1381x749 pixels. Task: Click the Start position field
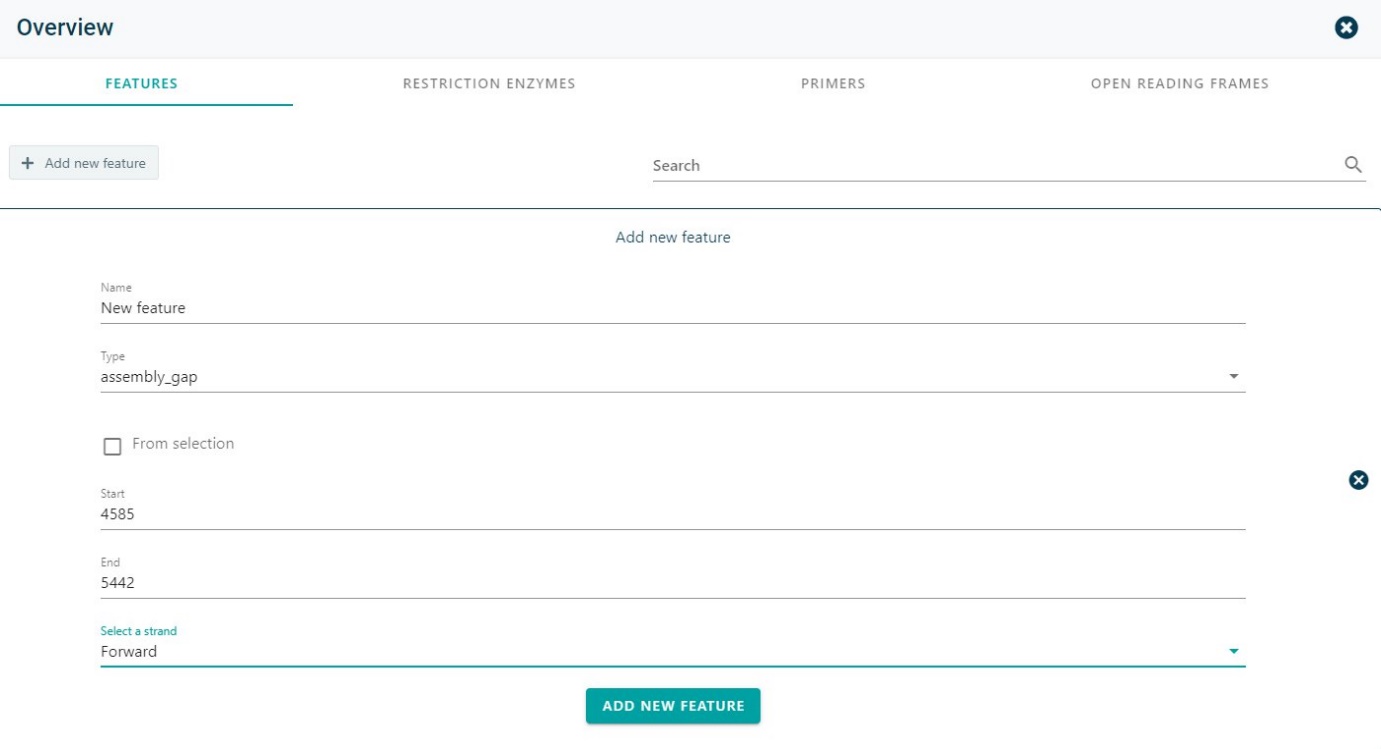point(672,514)
